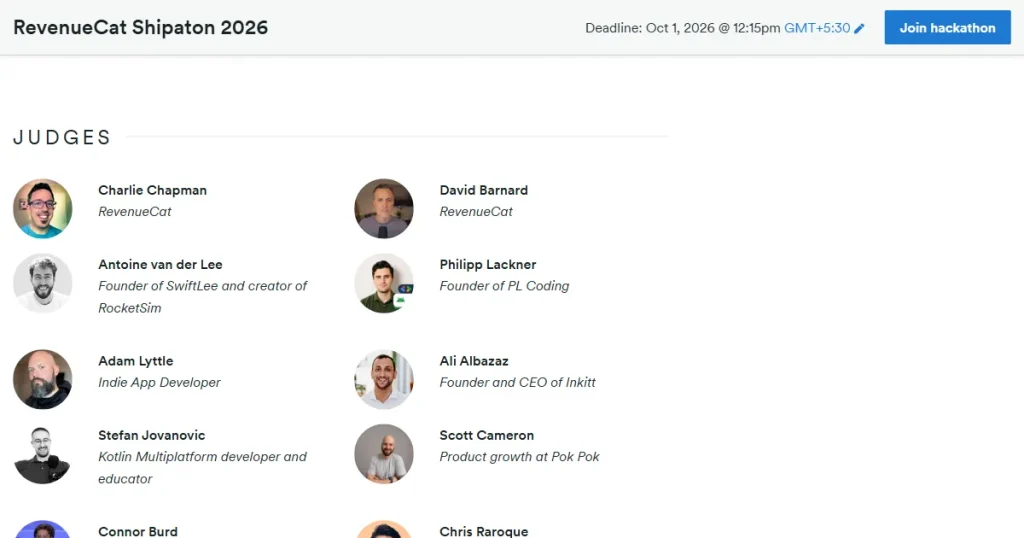Select the Ali Albazaz name label
The width and height of the screenshot is (1024, 538).
coord(474,361)
